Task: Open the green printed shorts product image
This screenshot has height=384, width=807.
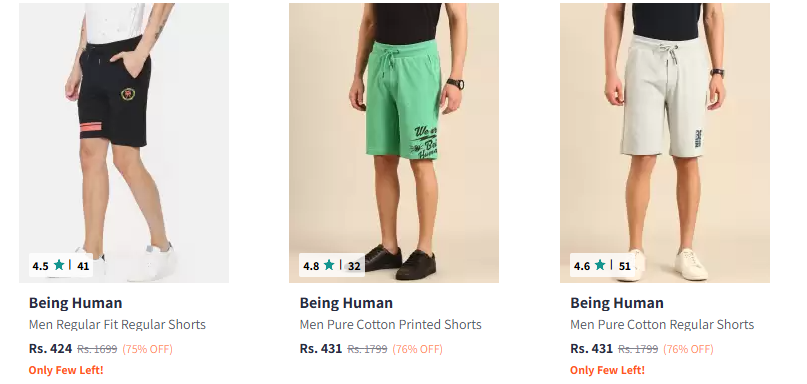Action: coord(394,143)
